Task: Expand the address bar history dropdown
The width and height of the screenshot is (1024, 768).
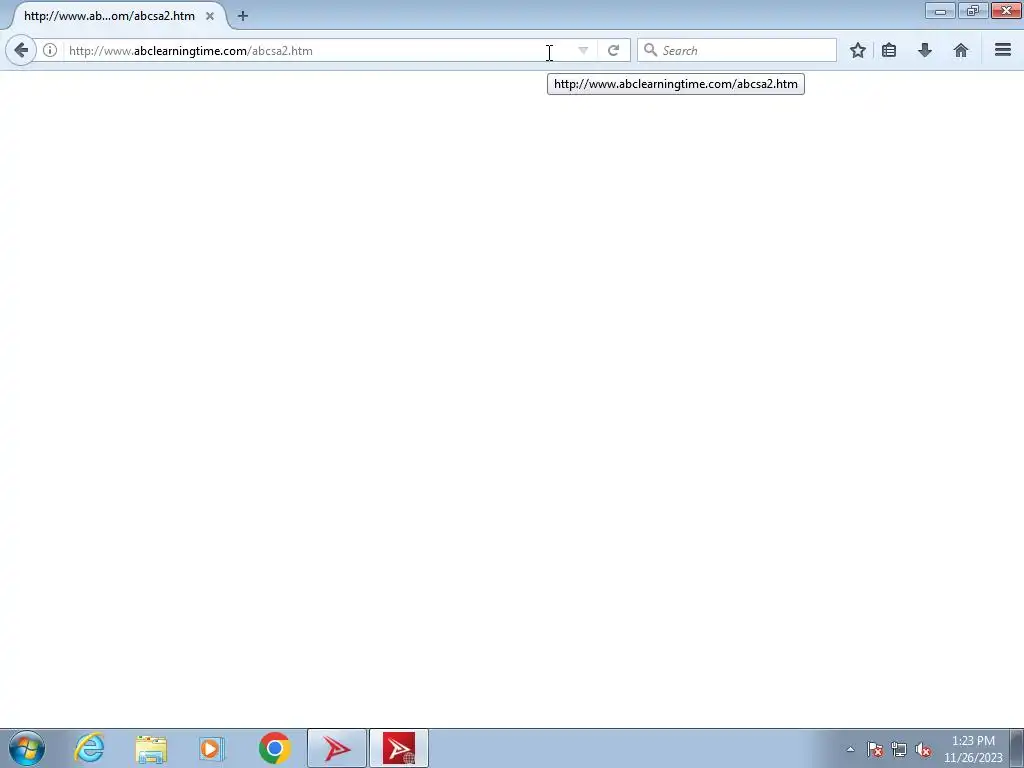Action: [x=583, y=50]
